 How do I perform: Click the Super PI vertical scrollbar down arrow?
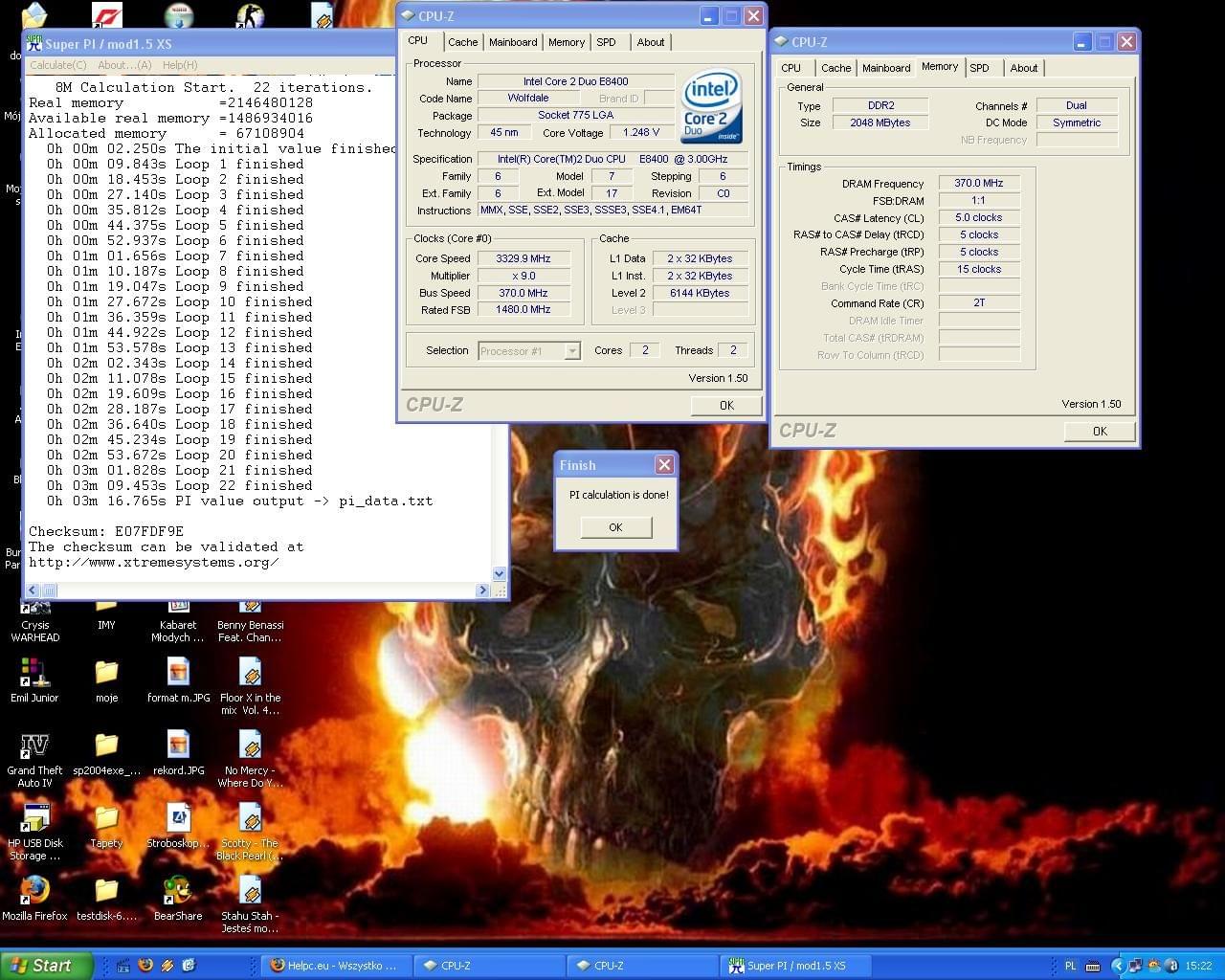pyautogui.click(x=499, y=574)
